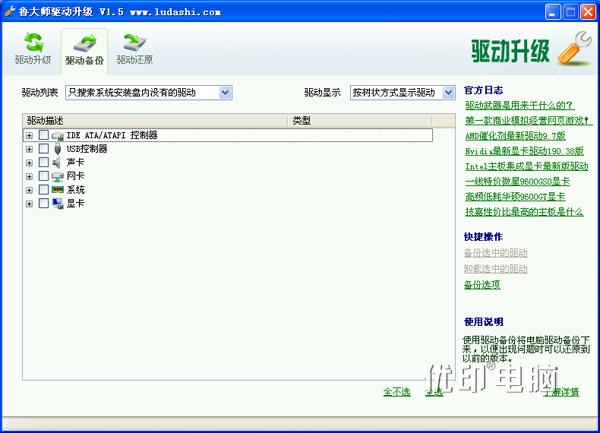Open link 一线特价微星9600GSO显卡
This screenshot has width=600, height=433.
pos(517,181)
